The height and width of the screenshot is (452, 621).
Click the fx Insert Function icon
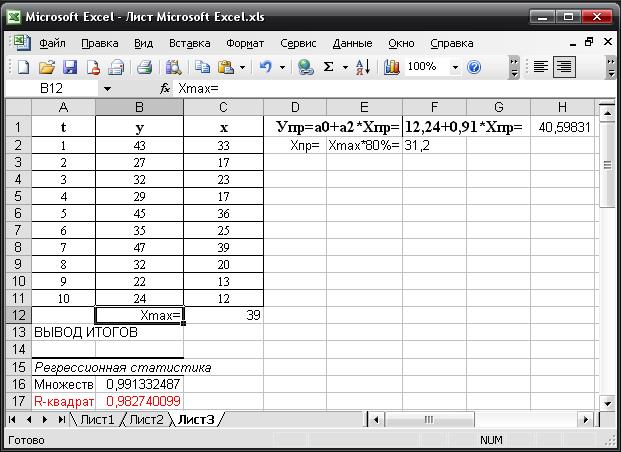(165, 89)
